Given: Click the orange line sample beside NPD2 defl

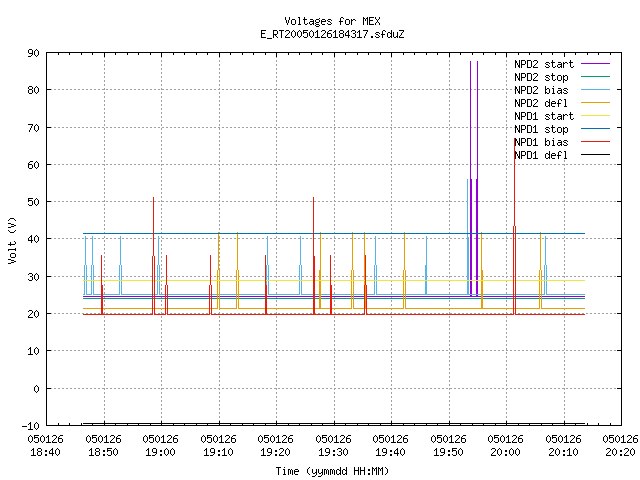Looking at the screenshot, I should click(x=595, y=102).
